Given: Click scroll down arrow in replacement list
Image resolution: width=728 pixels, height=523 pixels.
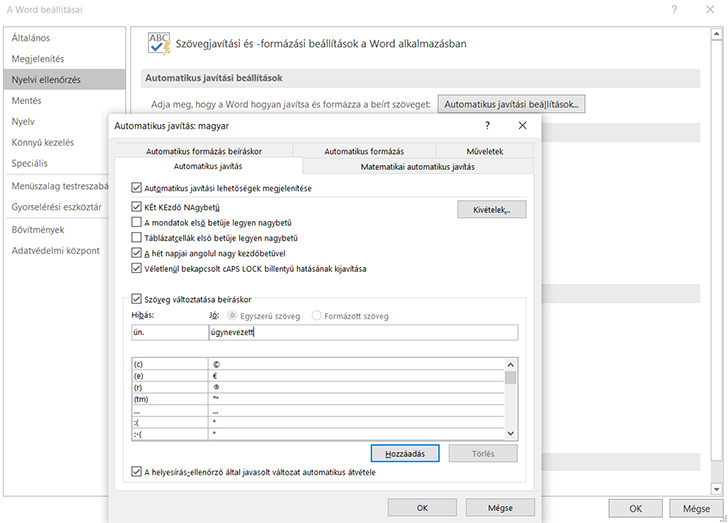Looking at the screenshot, I should tap(511, 433).
